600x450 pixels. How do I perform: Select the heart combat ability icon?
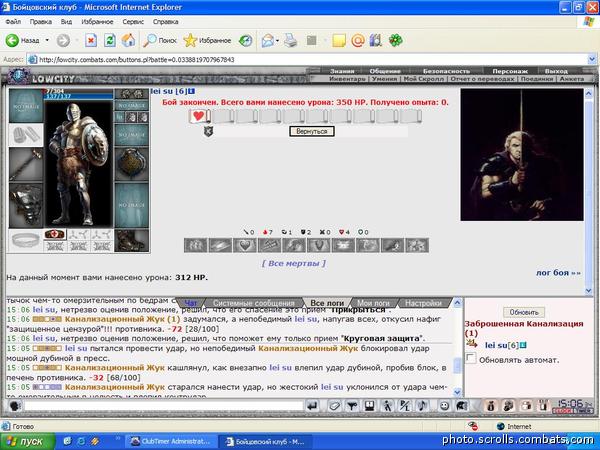[x=245, y=245]
